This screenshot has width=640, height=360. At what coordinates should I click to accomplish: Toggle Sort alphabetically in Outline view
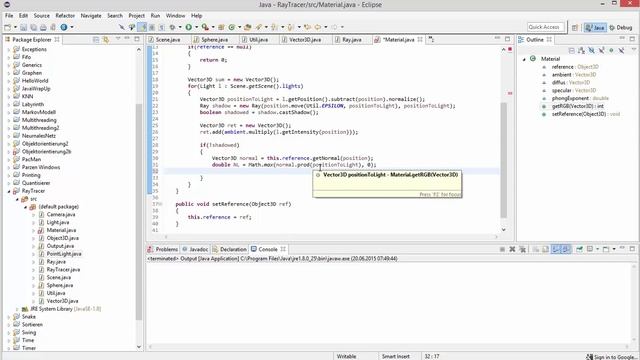(x=582, y=50)
